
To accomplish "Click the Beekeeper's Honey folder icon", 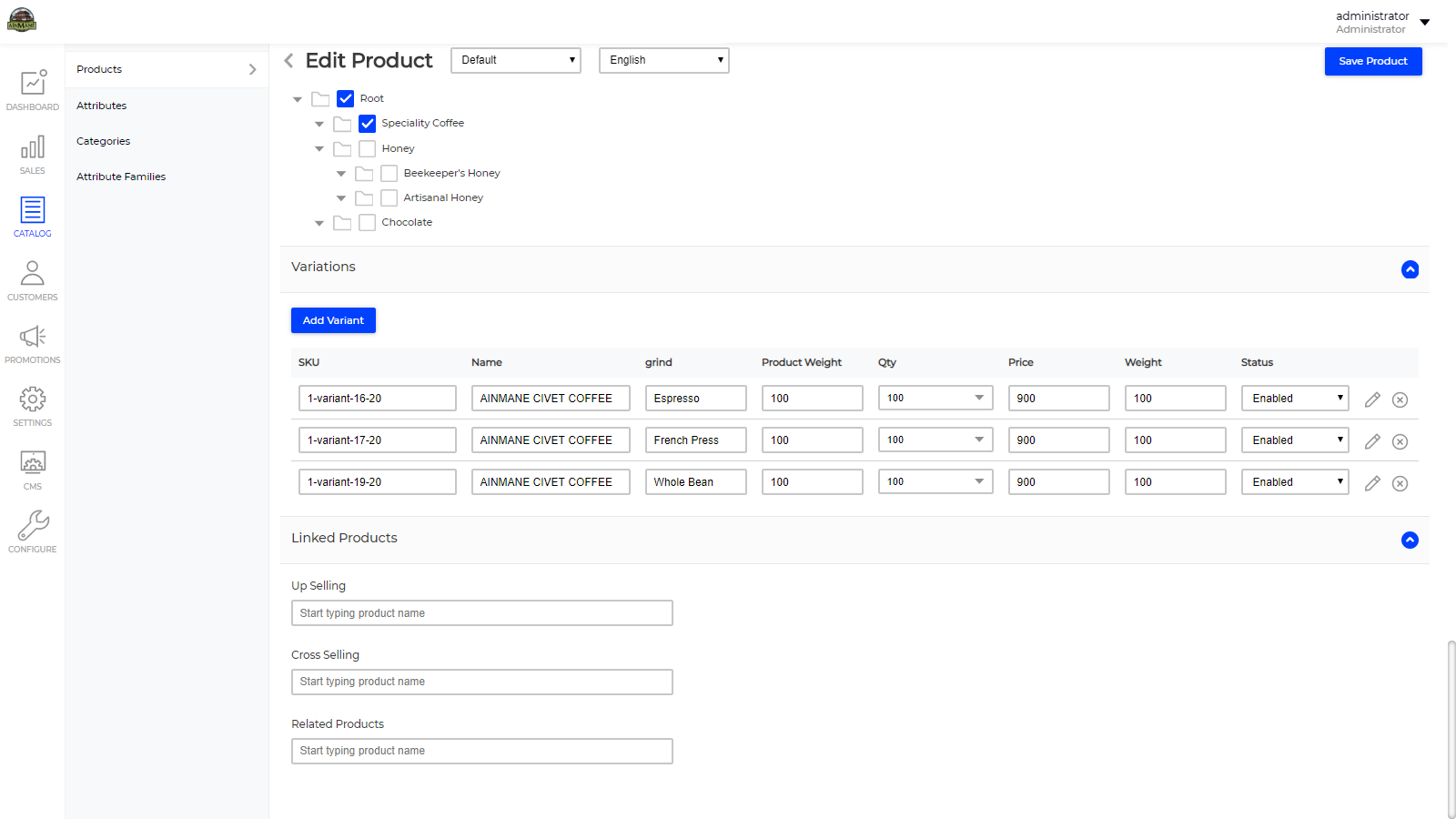I will click(x=364, y=173).
